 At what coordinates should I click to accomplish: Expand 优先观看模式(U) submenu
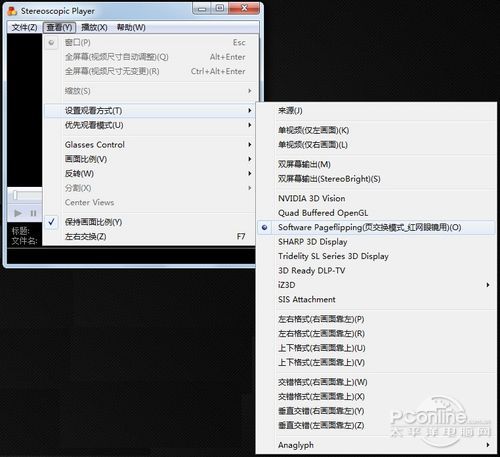point(149,125)
